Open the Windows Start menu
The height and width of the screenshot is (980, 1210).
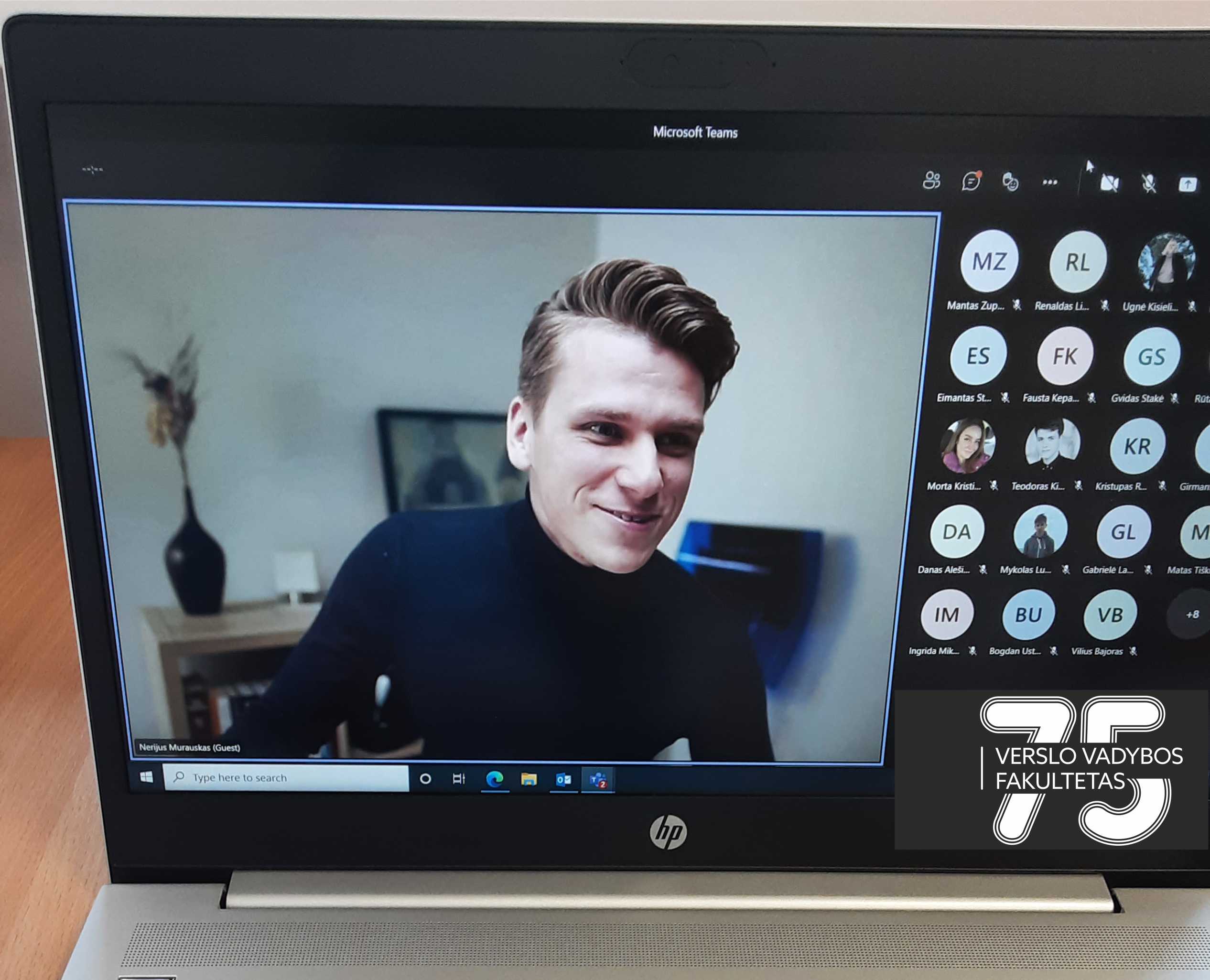147,777
